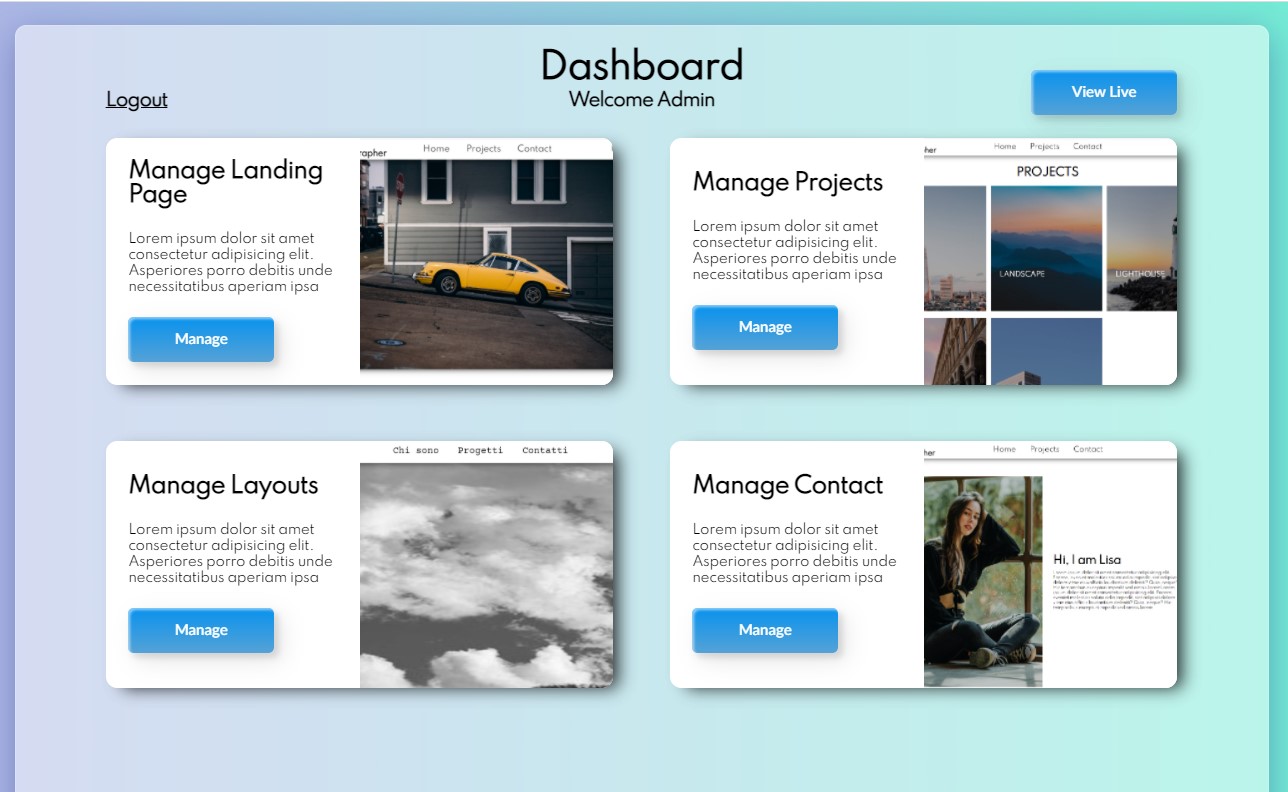Select the yellow car landing page preview

pyautogui.click(x=486, y=262)
